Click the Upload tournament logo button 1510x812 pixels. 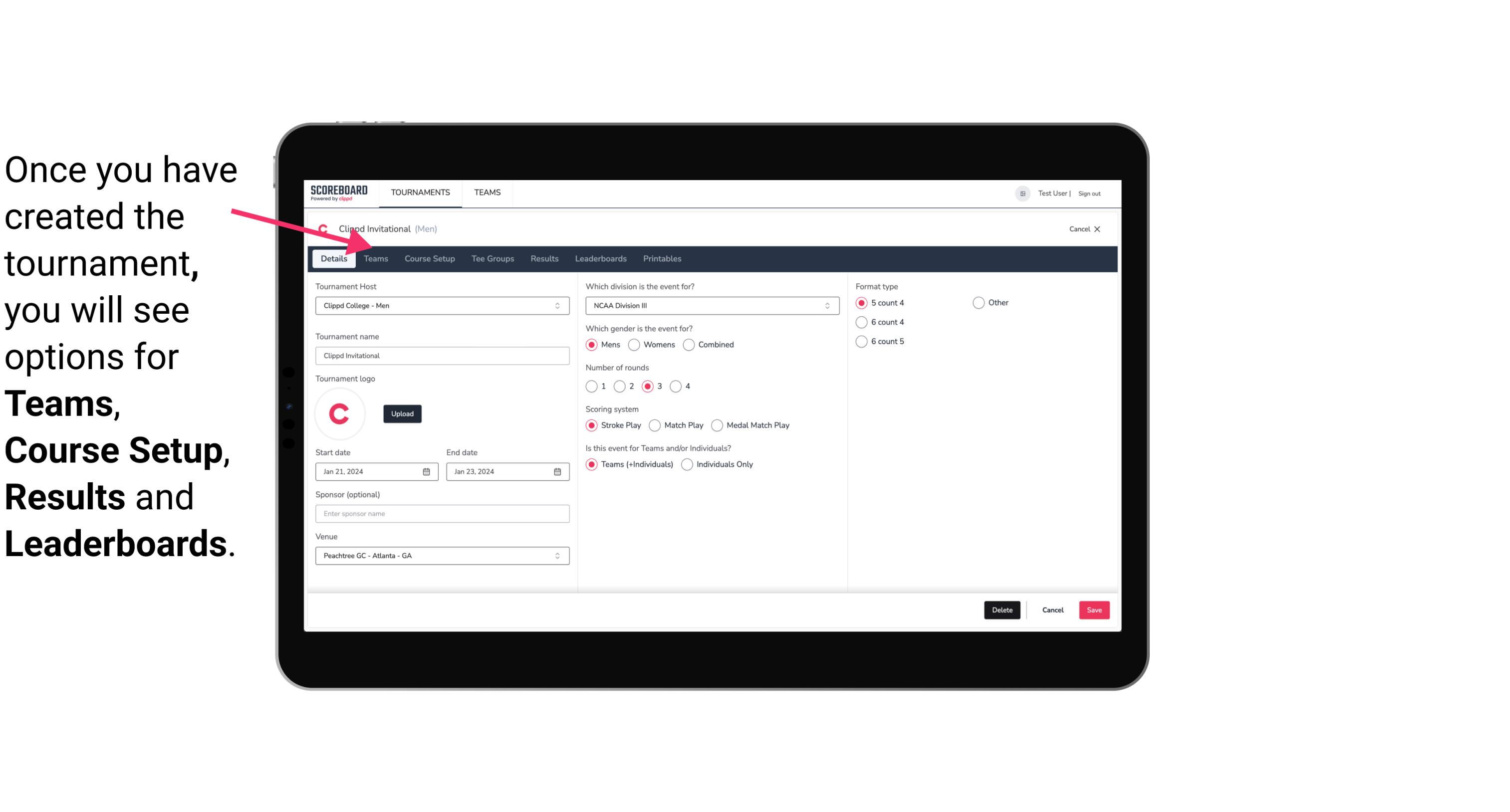point(401,413)
